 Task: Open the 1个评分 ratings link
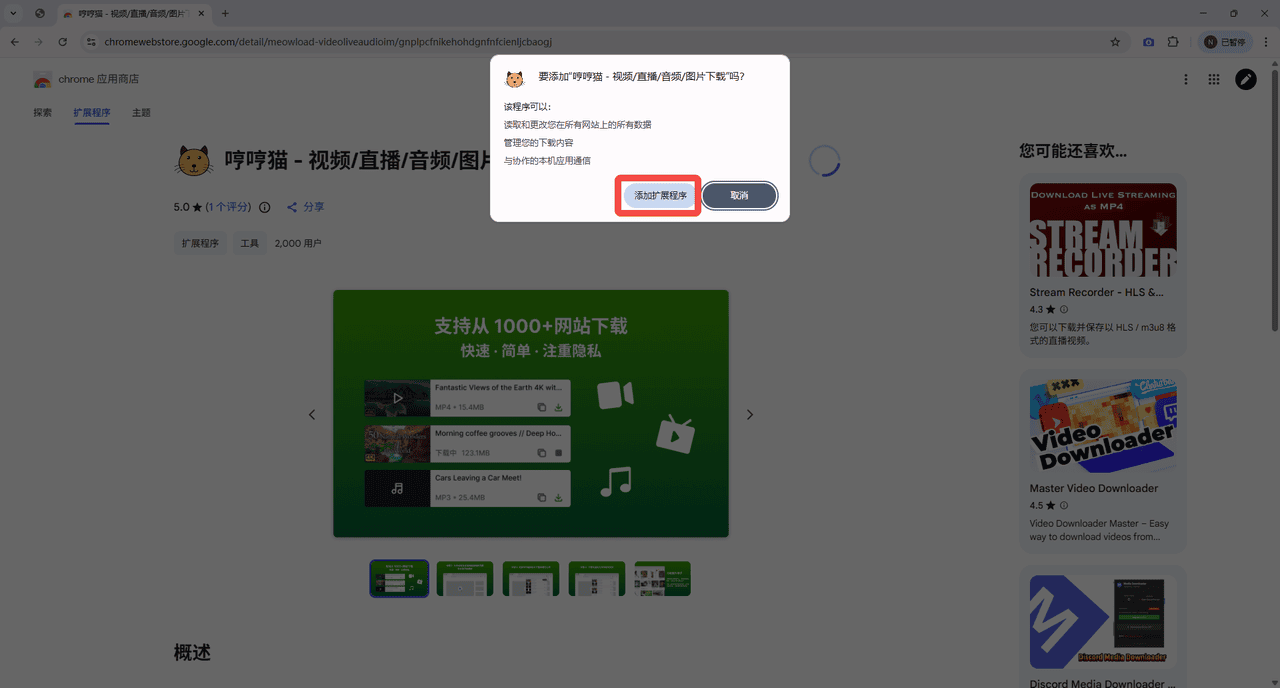click(x=228, y=207)
